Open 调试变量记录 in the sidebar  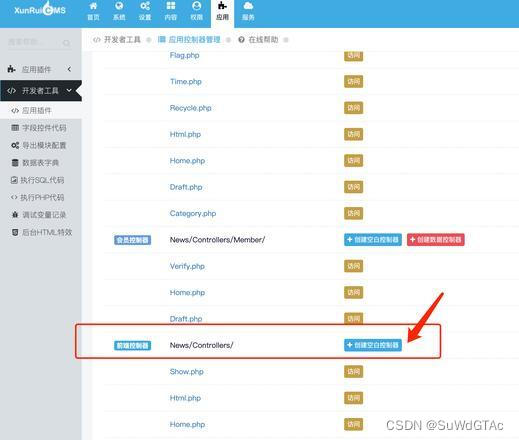pos(44,215)
